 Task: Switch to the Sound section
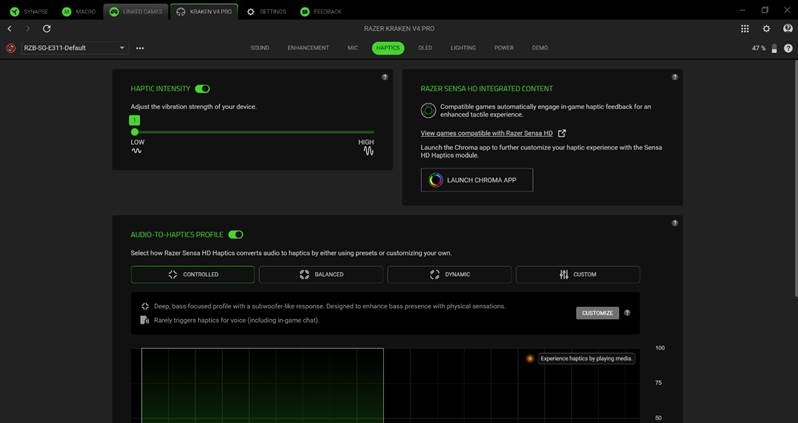tap(260, 48)
